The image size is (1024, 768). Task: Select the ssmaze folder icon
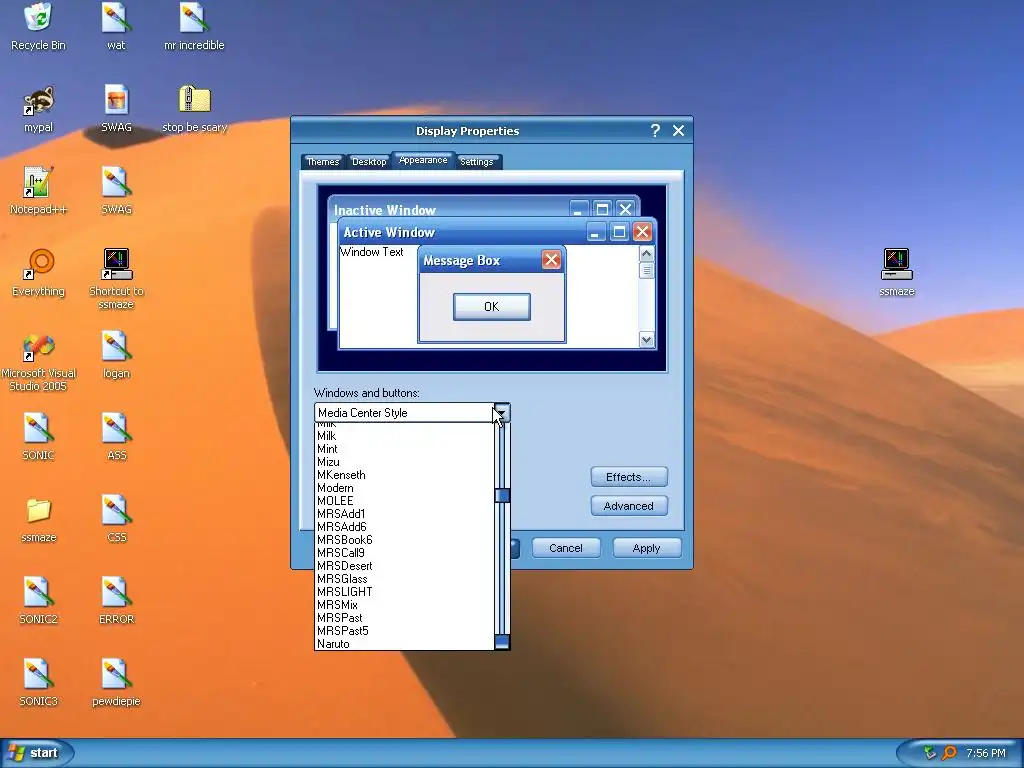pos(38,519)
